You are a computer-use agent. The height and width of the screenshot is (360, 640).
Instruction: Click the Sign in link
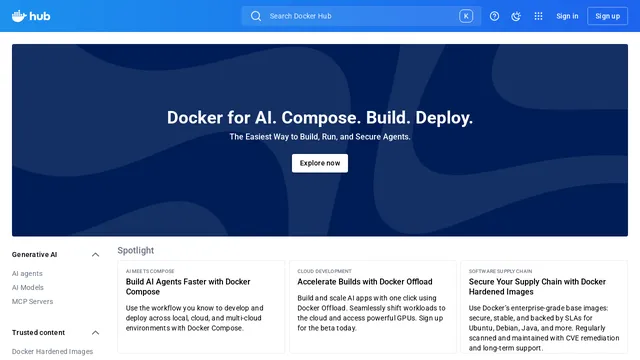click(567, 16)
